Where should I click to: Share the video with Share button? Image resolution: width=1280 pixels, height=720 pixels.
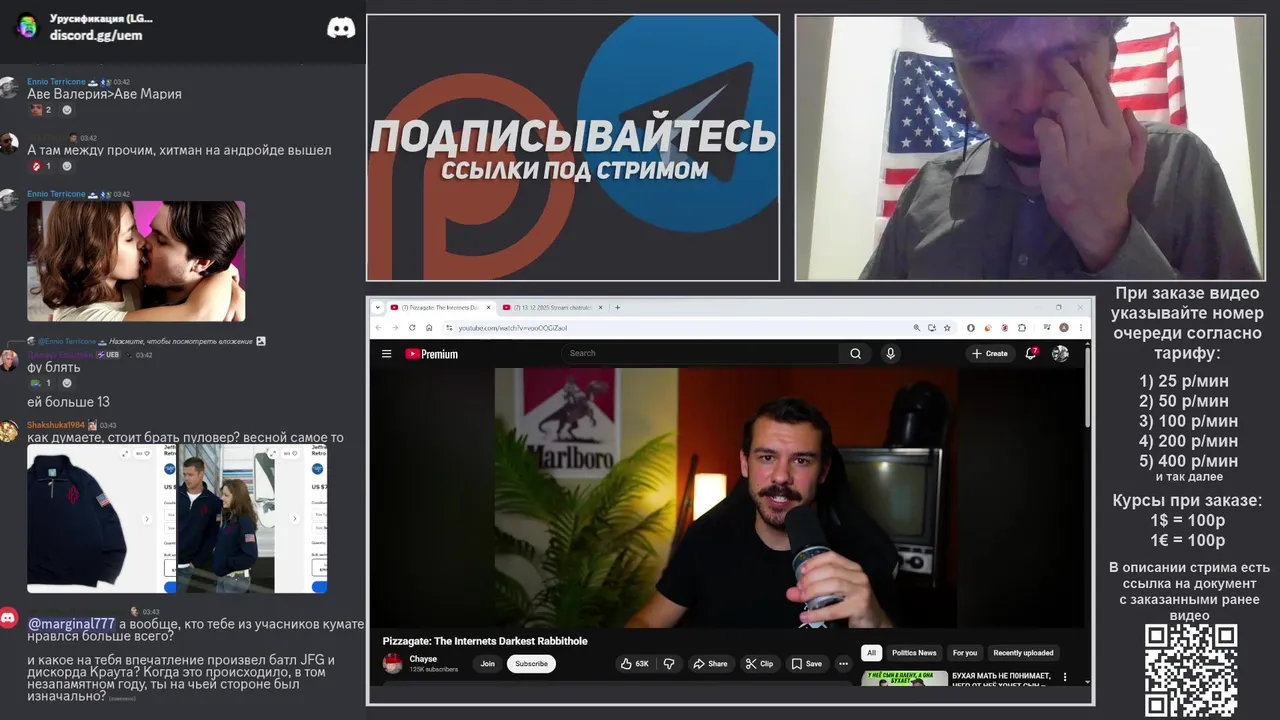(710, 663)
